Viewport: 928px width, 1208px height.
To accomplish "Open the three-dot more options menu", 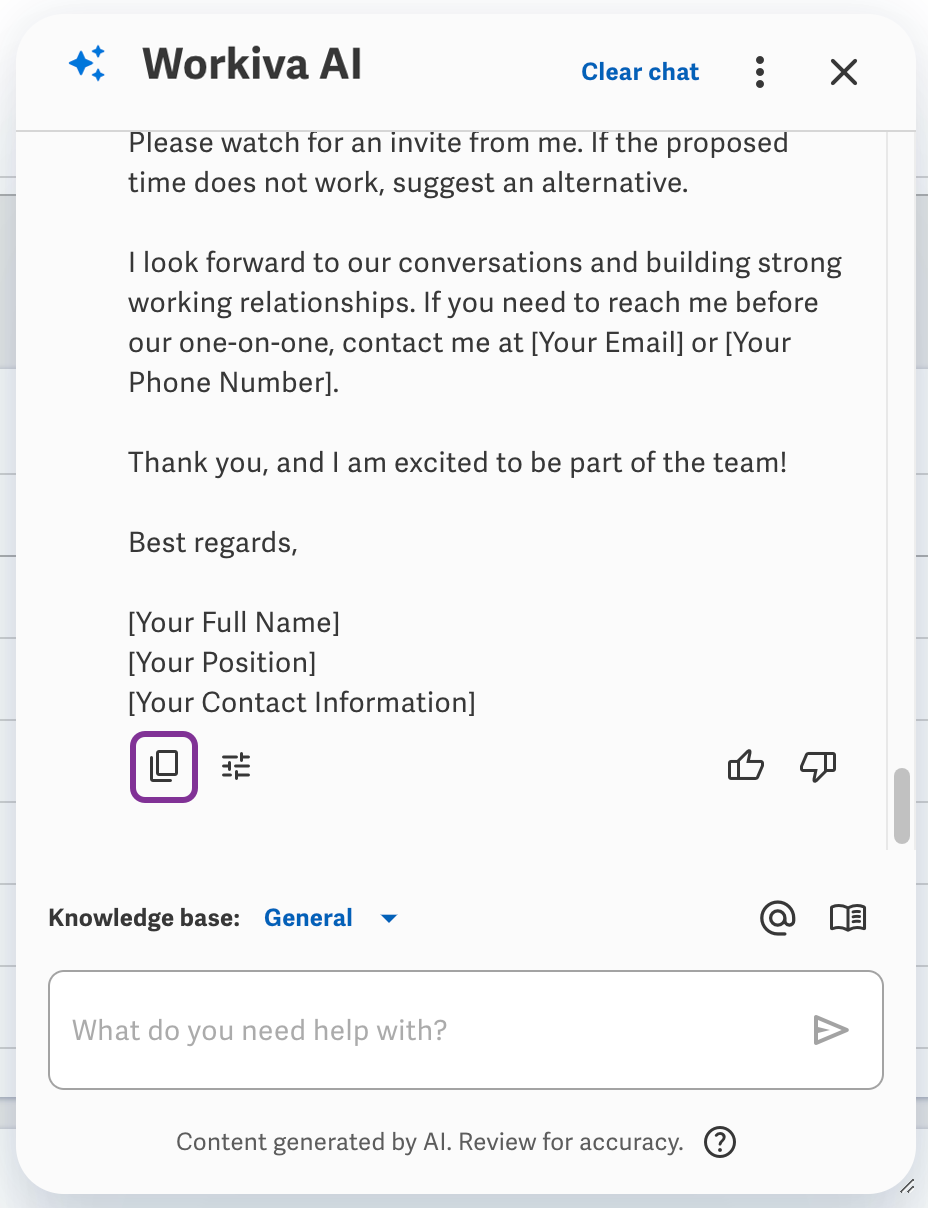I will [x=761, y=72].
